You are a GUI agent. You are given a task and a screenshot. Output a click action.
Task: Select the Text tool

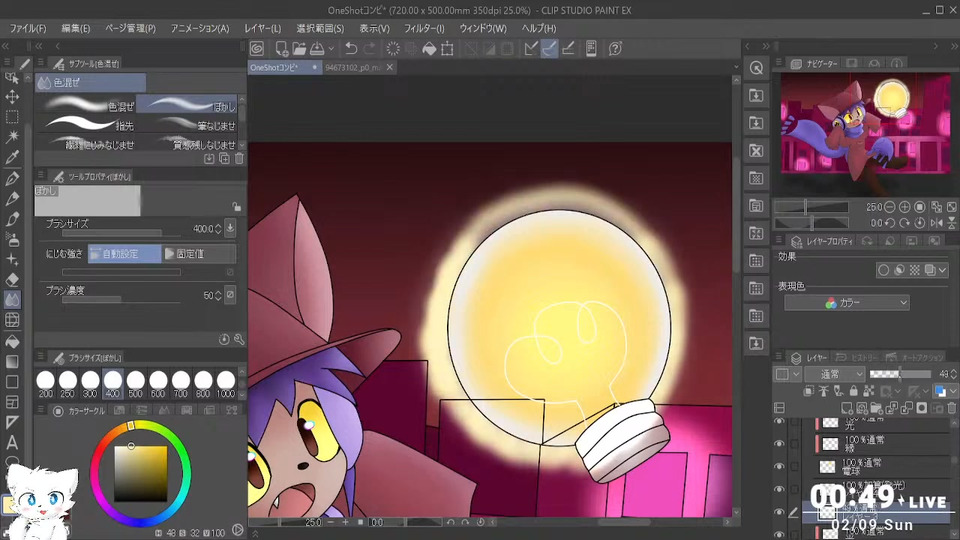coord(12,442)
